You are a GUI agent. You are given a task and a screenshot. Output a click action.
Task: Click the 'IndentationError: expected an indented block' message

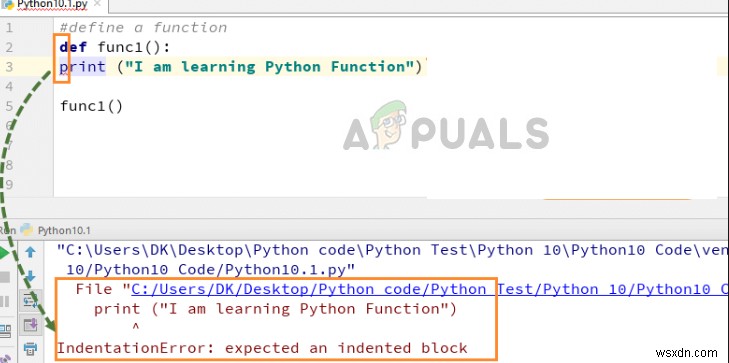(262, 348)
